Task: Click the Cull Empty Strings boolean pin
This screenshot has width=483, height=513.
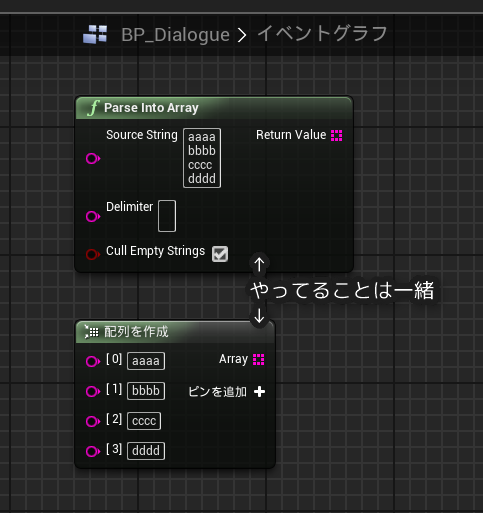Action: tap(93, 254)
